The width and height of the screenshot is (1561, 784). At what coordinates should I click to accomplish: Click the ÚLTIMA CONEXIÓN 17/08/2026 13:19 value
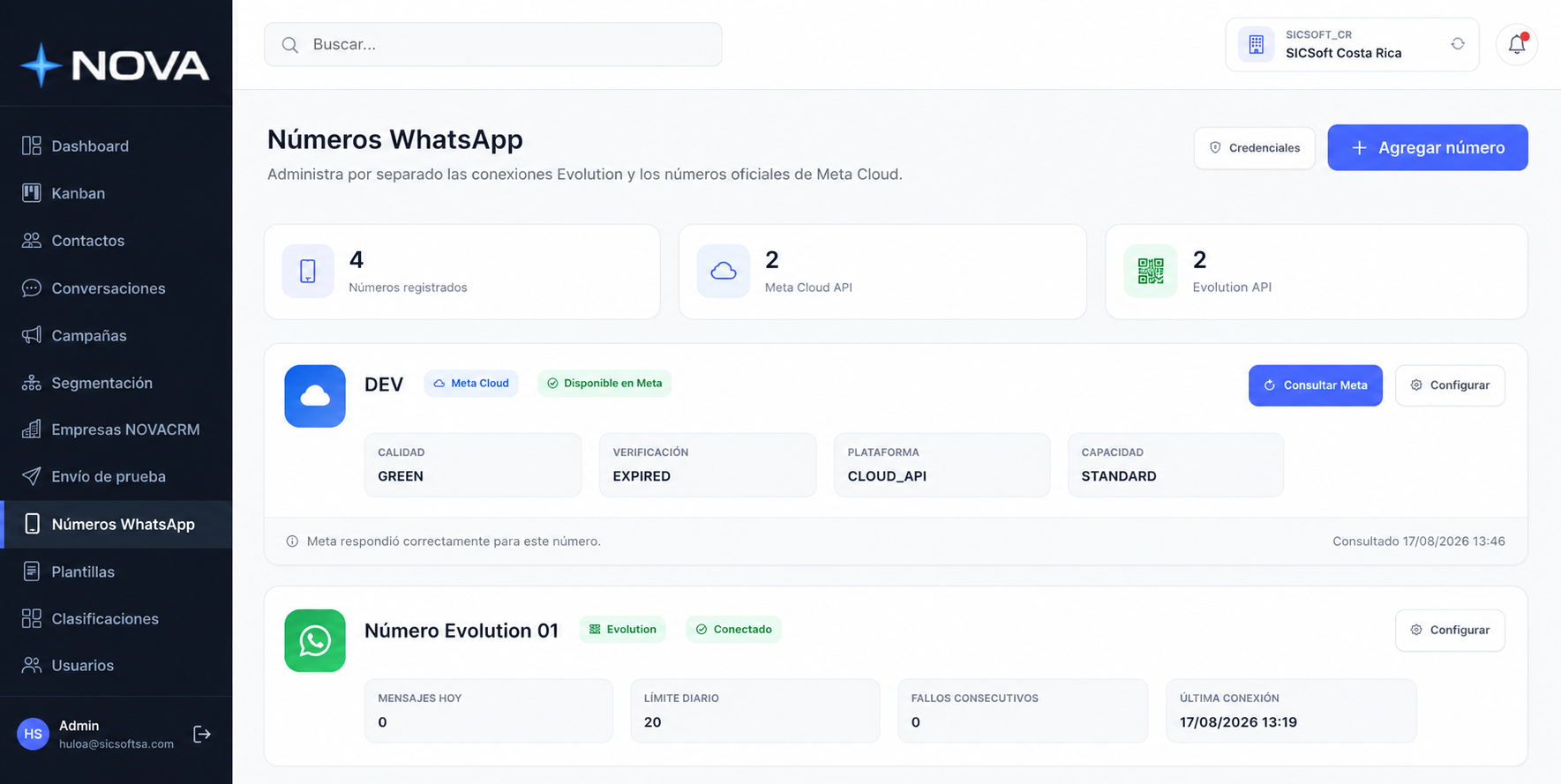click(x=1238, y=722)
